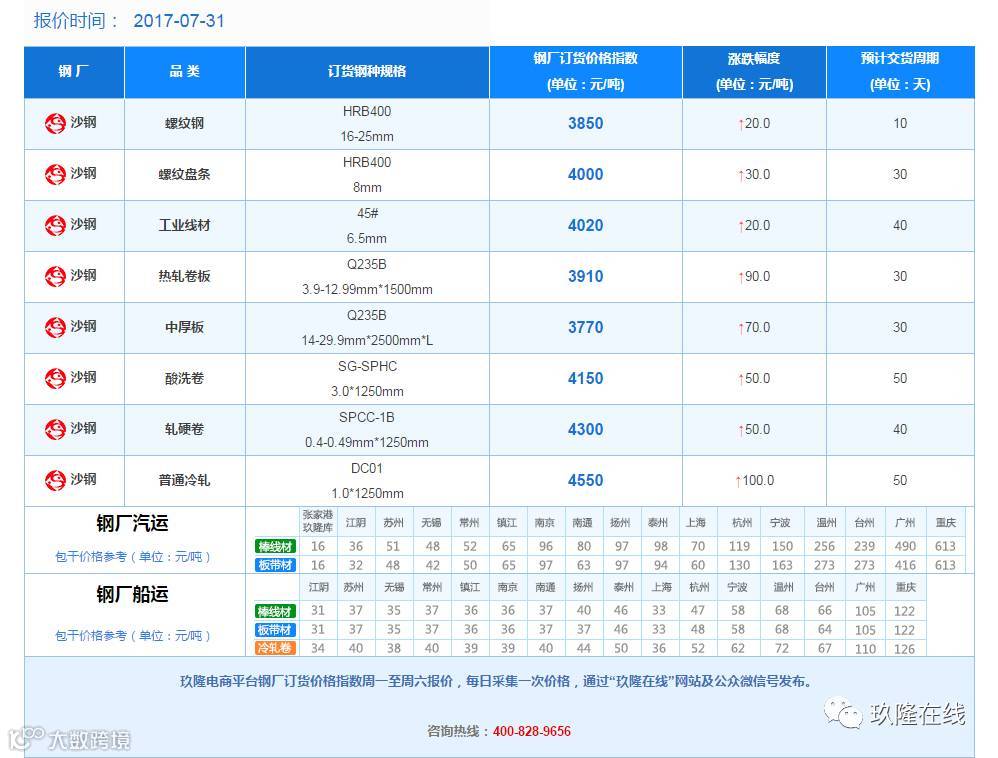
Task: Click the 涨跌幅度 column header
Action: [x=754, y=71]
